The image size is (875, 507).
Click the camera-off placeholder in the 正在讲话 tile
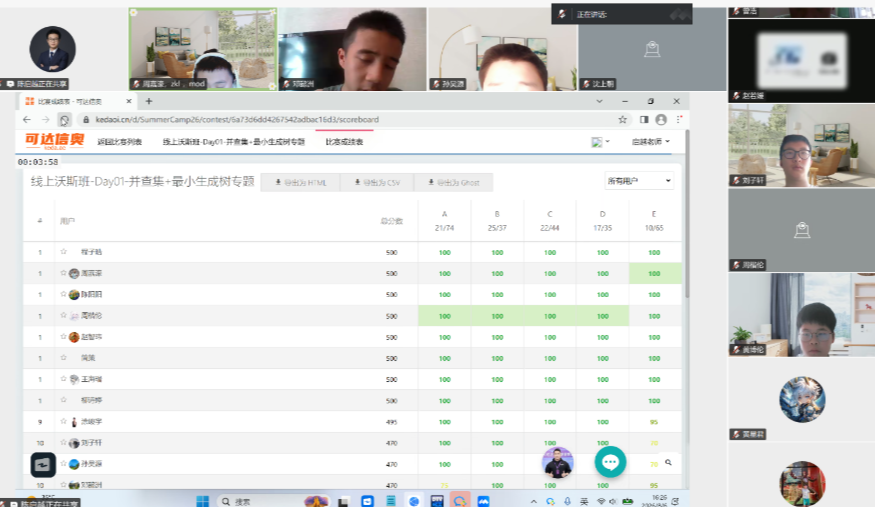click(x=652, y=50)
